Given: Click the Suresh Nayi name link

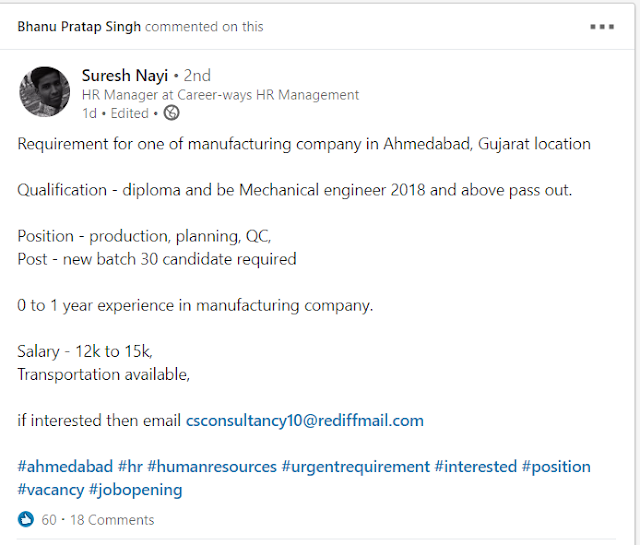Looking at the screenshot, I should (x=124, y=75).
